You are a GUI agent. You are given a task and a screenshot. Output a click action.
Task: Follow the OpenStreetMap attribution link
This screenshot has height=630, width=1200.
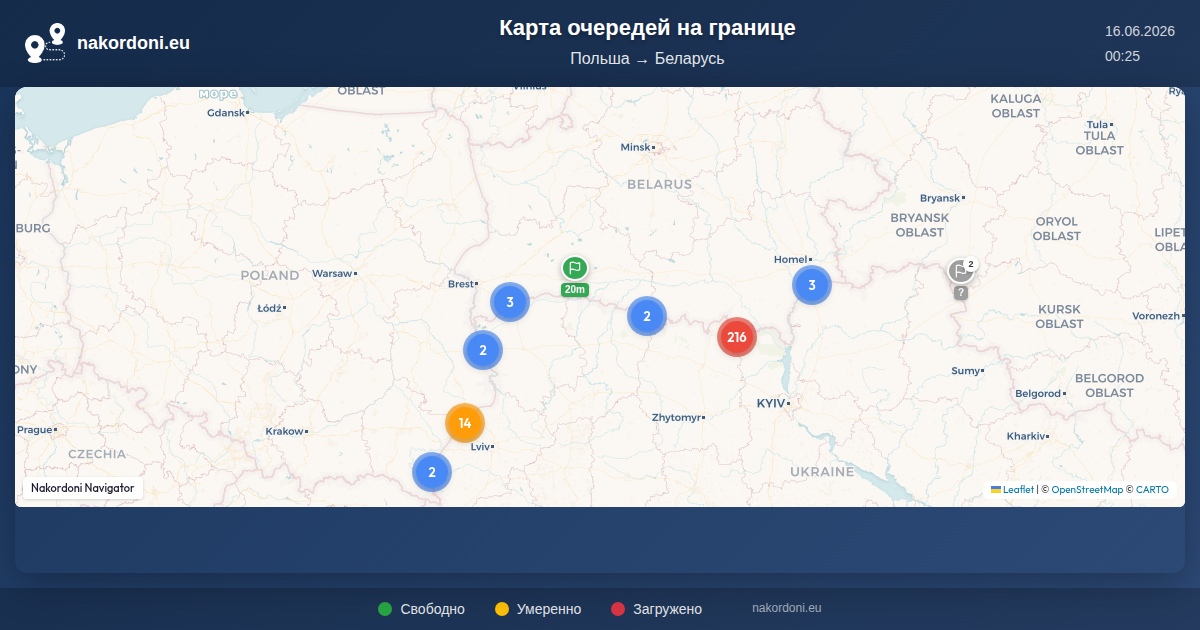point(1087,490)
